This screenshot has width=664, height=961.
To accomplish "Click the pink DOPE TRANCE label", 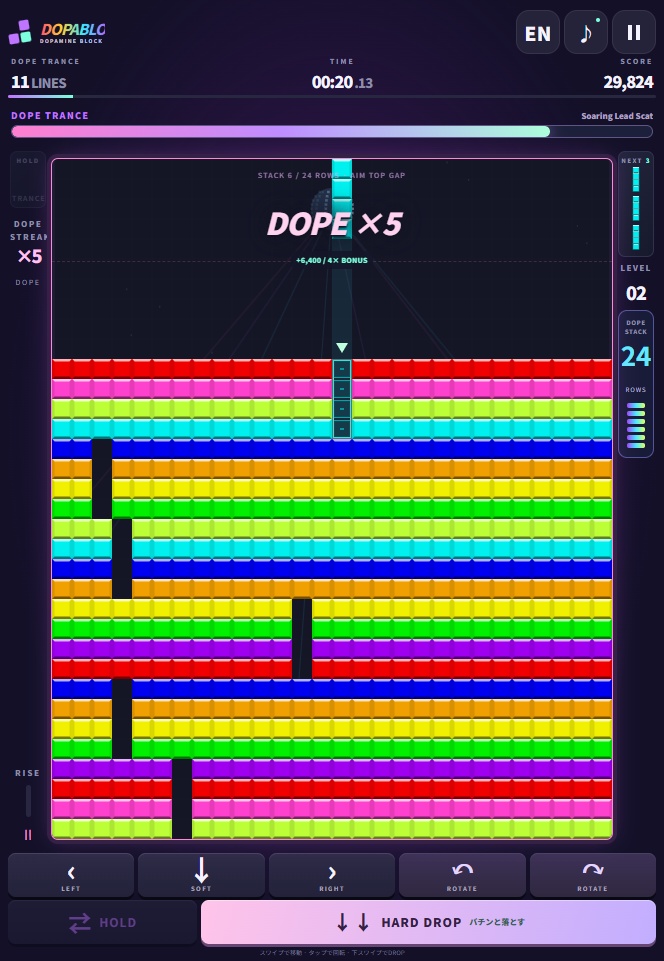I will 50,115.
